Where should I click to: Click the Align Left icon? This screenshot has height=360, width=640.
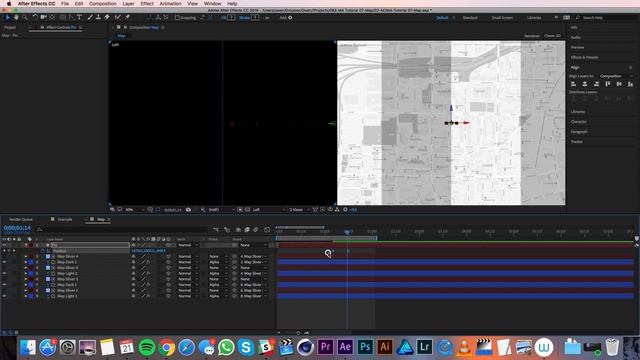573,84
